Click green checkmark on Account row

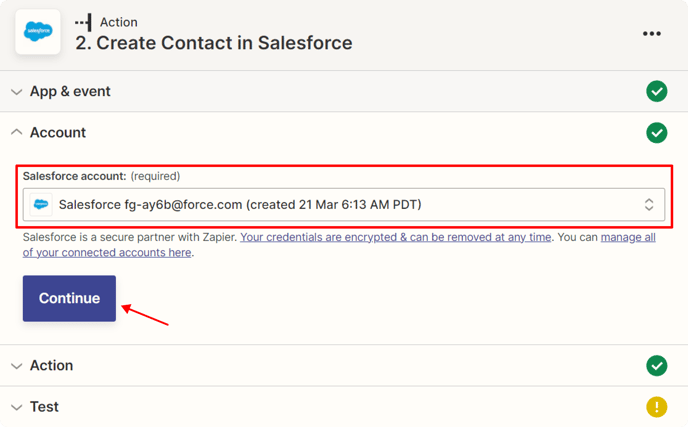[x=656, y=133]
